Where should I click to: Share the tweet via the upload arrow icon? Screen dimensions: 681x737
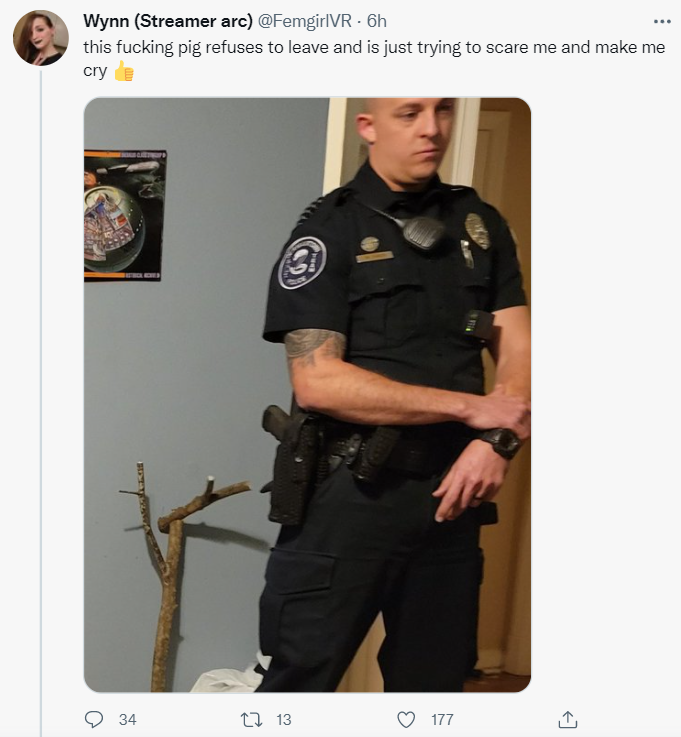point(567,719)
